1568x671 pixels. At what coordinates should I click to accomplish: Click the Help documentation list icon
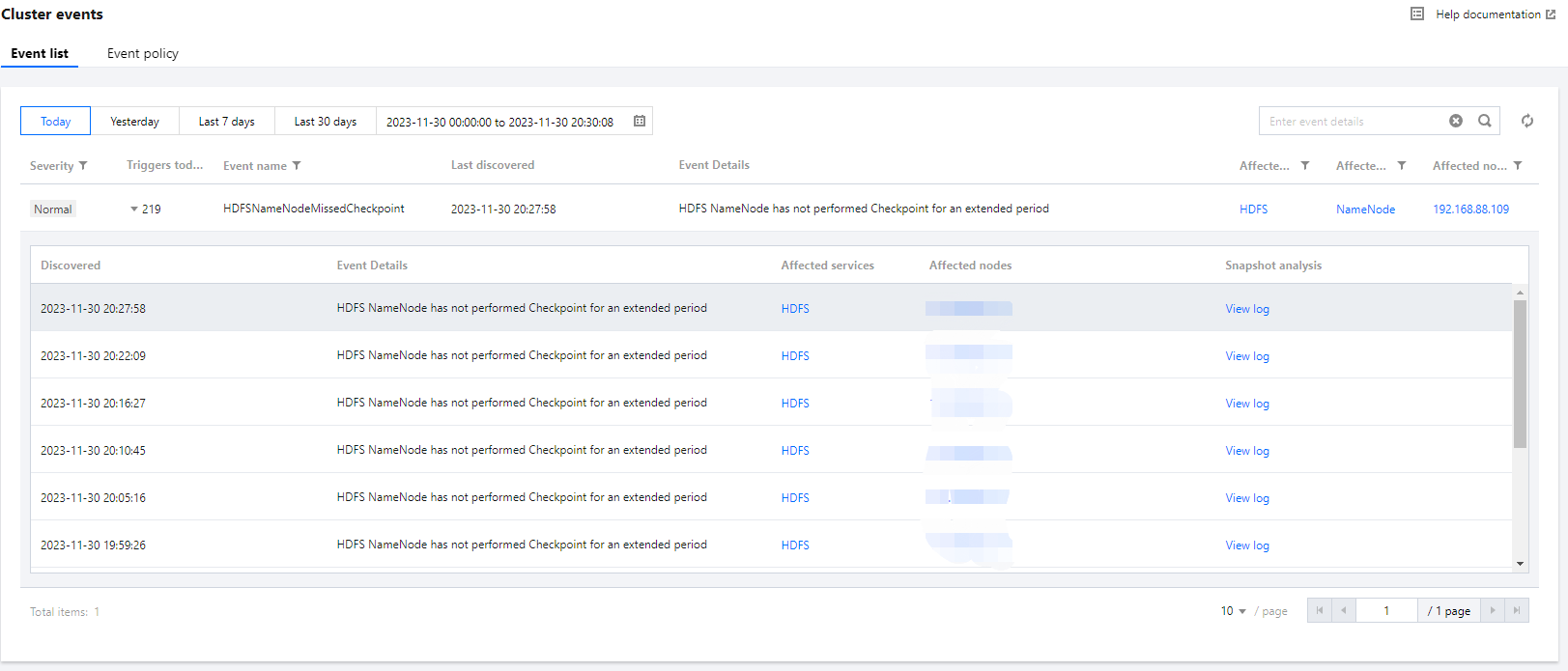1417,14
